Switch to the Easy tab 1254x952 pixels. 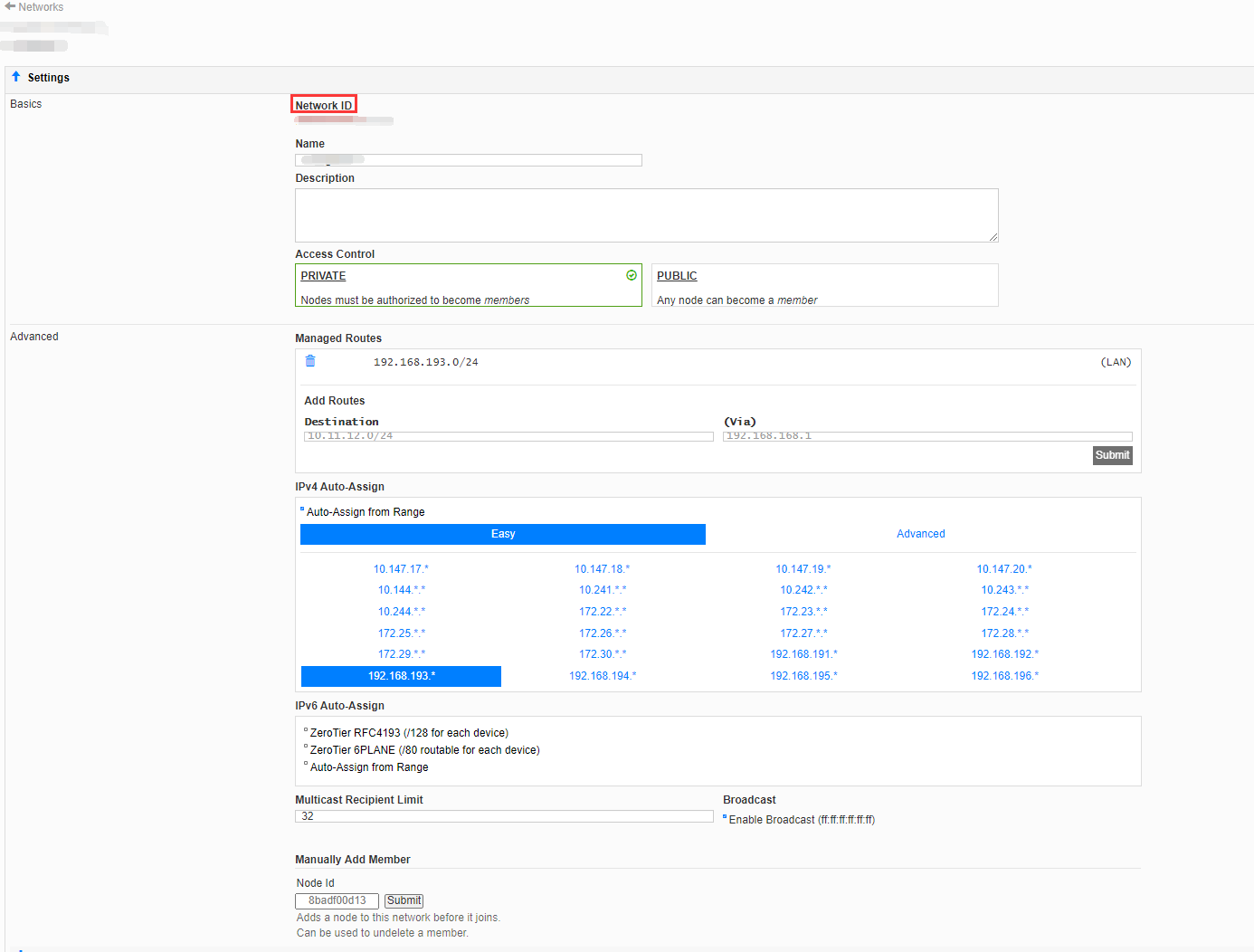[502, 534]
